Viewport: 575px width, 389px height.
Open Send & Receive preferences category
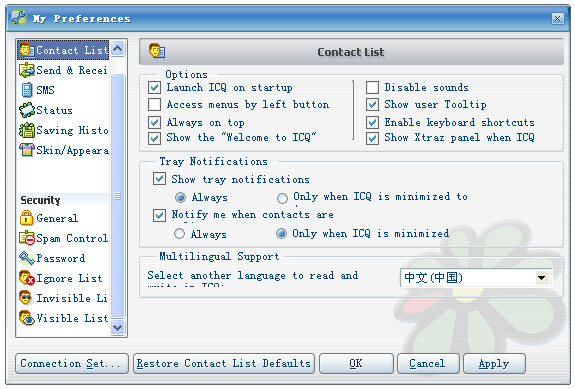tap(63, 70)
